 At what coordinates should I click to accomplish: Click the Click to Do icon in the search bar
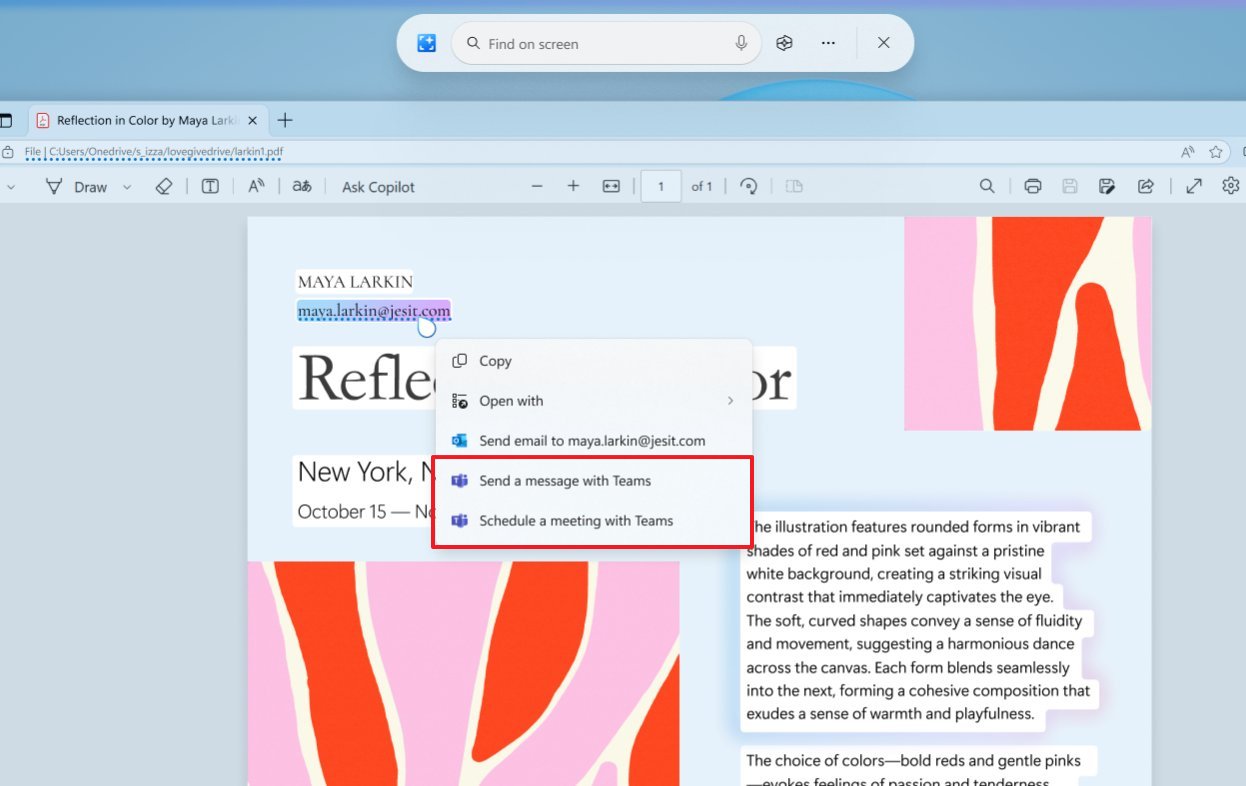tap(427, 43)
